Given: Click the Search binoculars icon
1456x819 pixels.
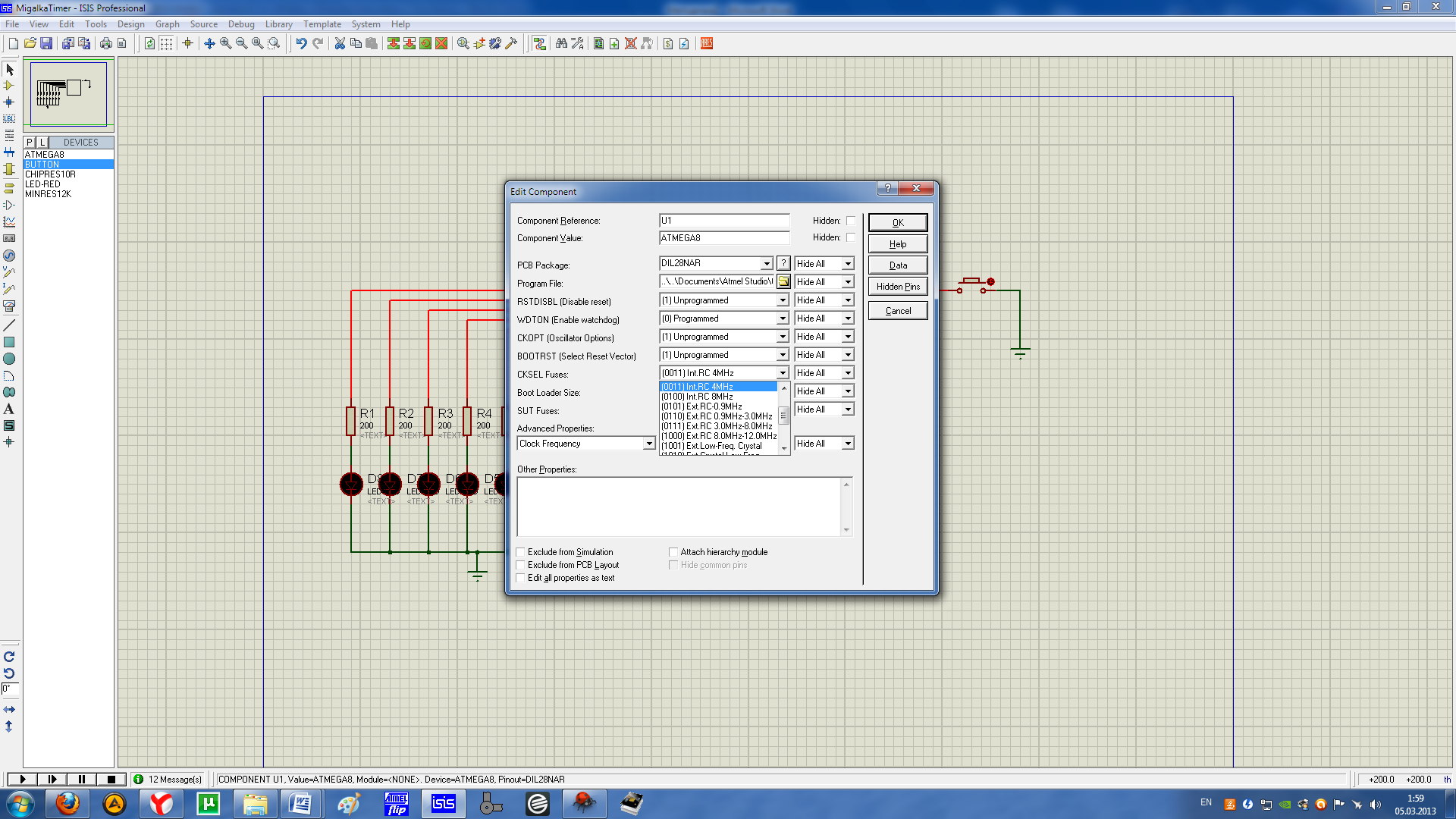Looking at the screenshot, I should pos(561,43).
